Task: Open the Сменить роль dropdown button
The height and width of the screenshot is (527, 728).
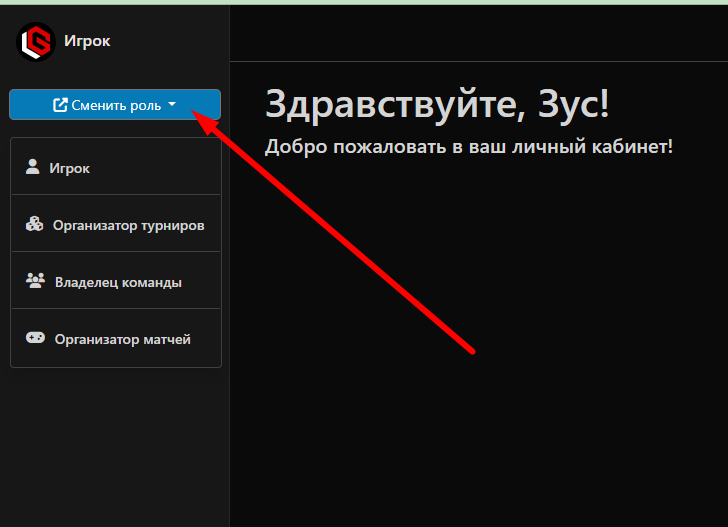Action: 114,105
